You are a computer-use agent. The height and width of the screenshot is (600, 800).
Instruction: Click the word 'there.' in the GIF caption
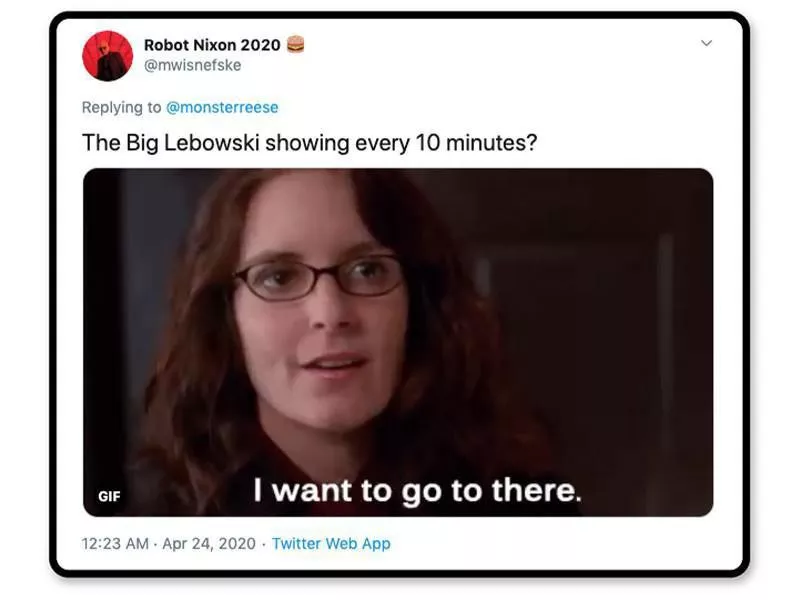coord(537,490)
